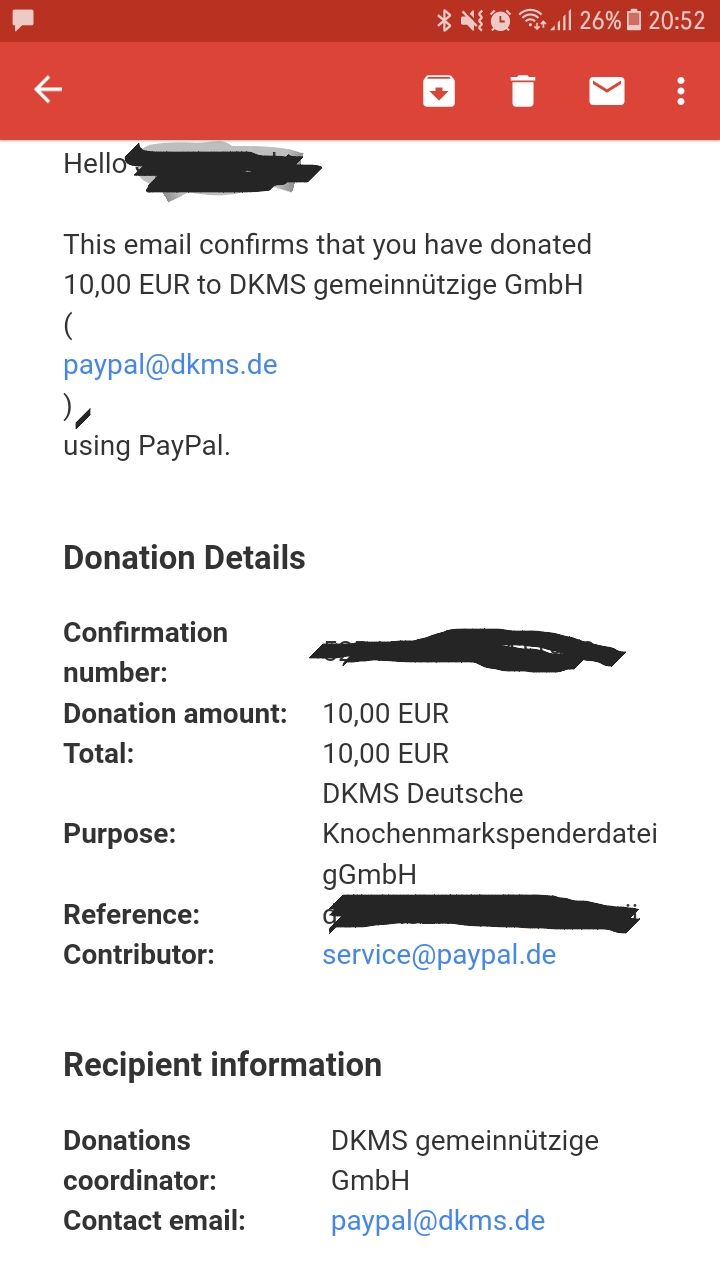Tap the Bluetooth icon in status bar

tap(445, 20)
